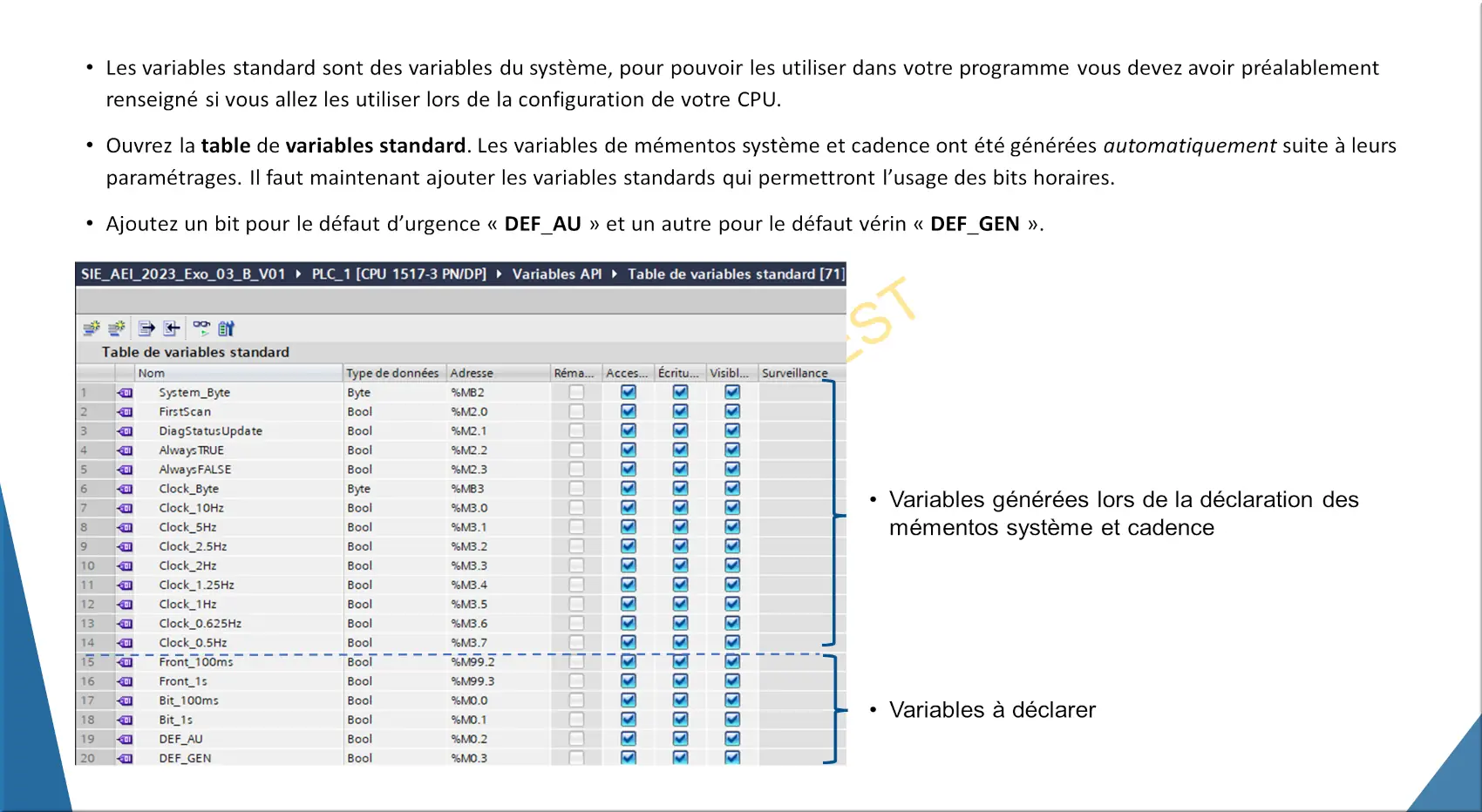The width and height of the screenshot is (1482, 812).
Task: Toggle the Écriture checkbox for DiagStatusUpdate
Action: click(x=681, y=430)
